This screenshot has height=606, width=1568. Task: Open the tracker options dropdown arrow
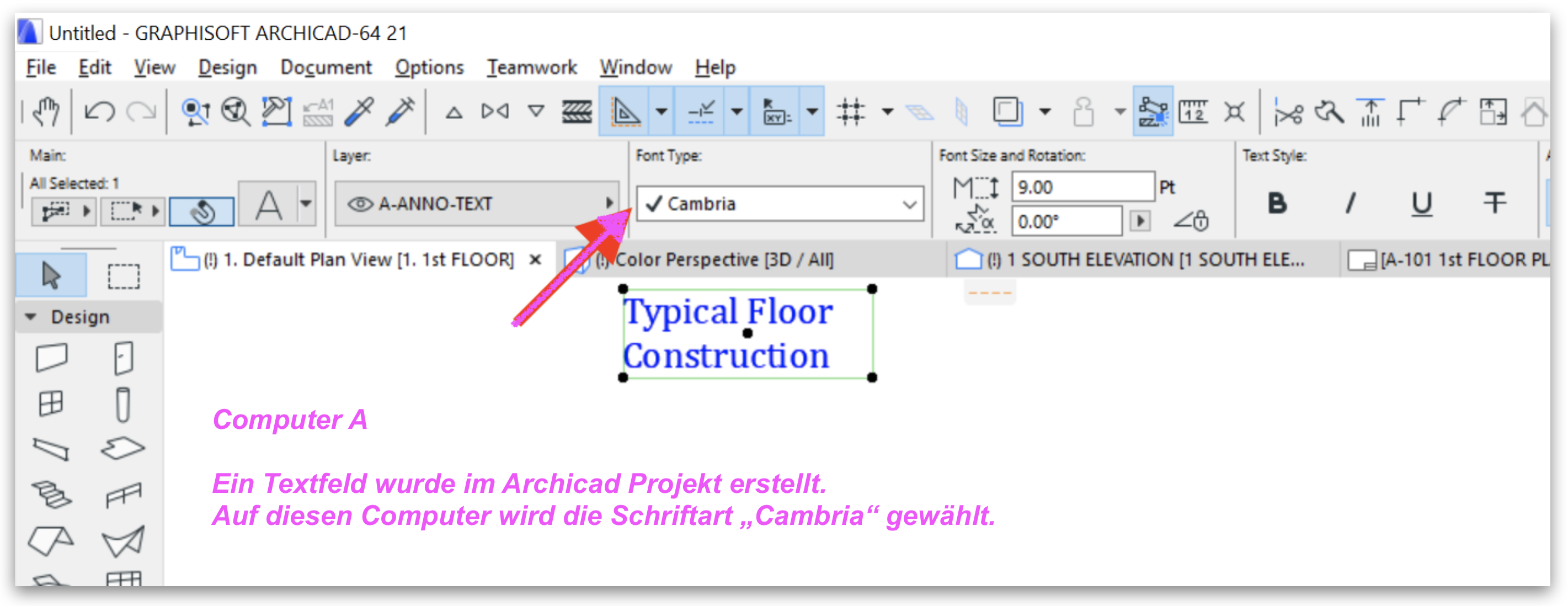coord(812,111)
